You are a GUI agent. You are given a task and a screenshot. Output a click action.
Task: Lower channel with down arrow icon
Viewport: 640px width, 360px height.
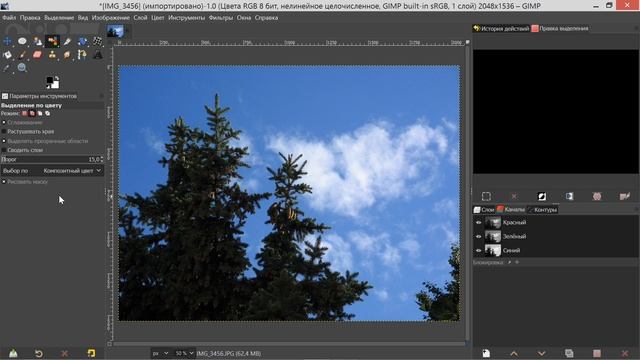(542, 353)
